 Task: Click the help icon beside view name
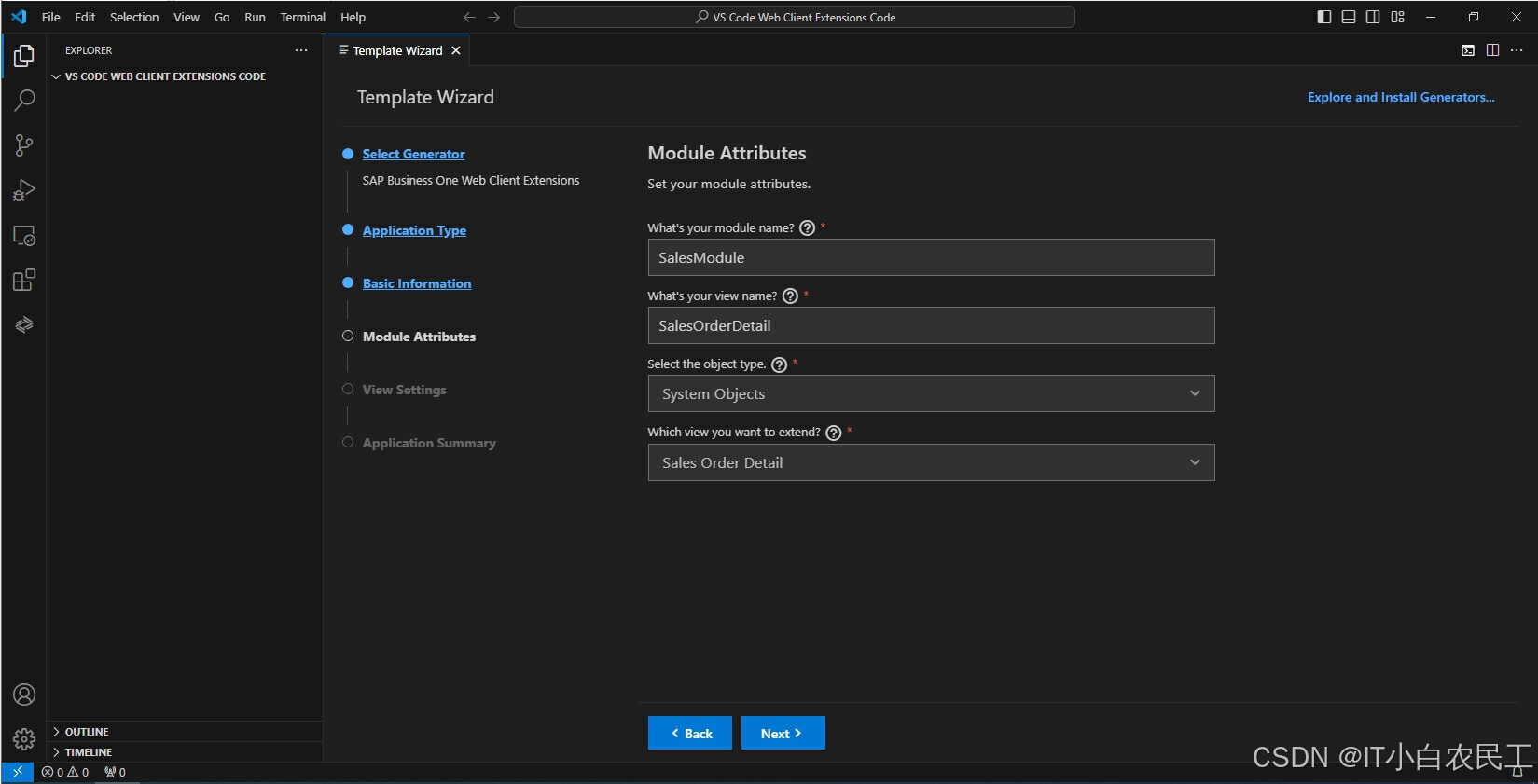(790, 296)
